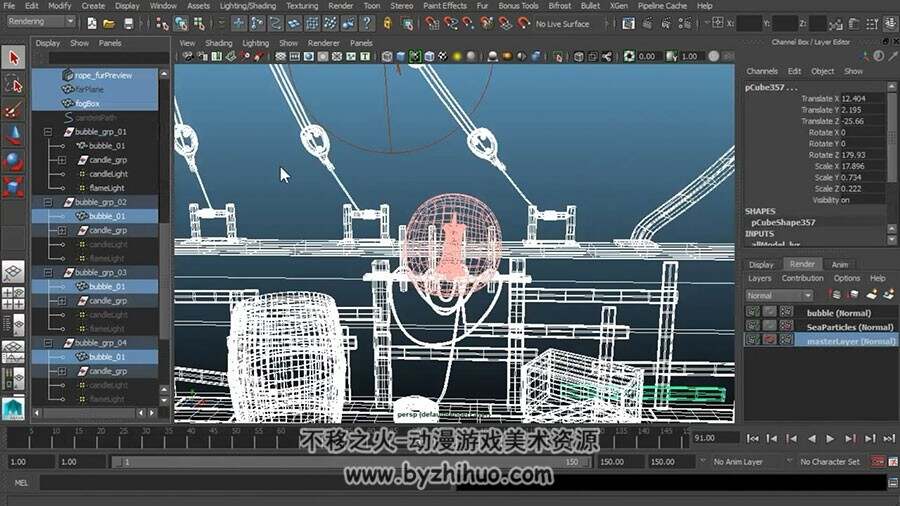The image size is (900, 506).
Task: Click the play backwards button
Action: pyautogui.click(x=811, y=438)
